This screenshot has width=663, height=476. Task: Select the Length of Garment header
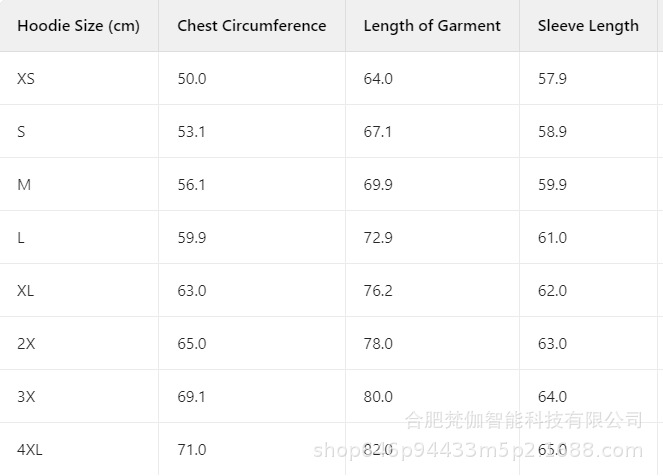[x=432, y=26]
